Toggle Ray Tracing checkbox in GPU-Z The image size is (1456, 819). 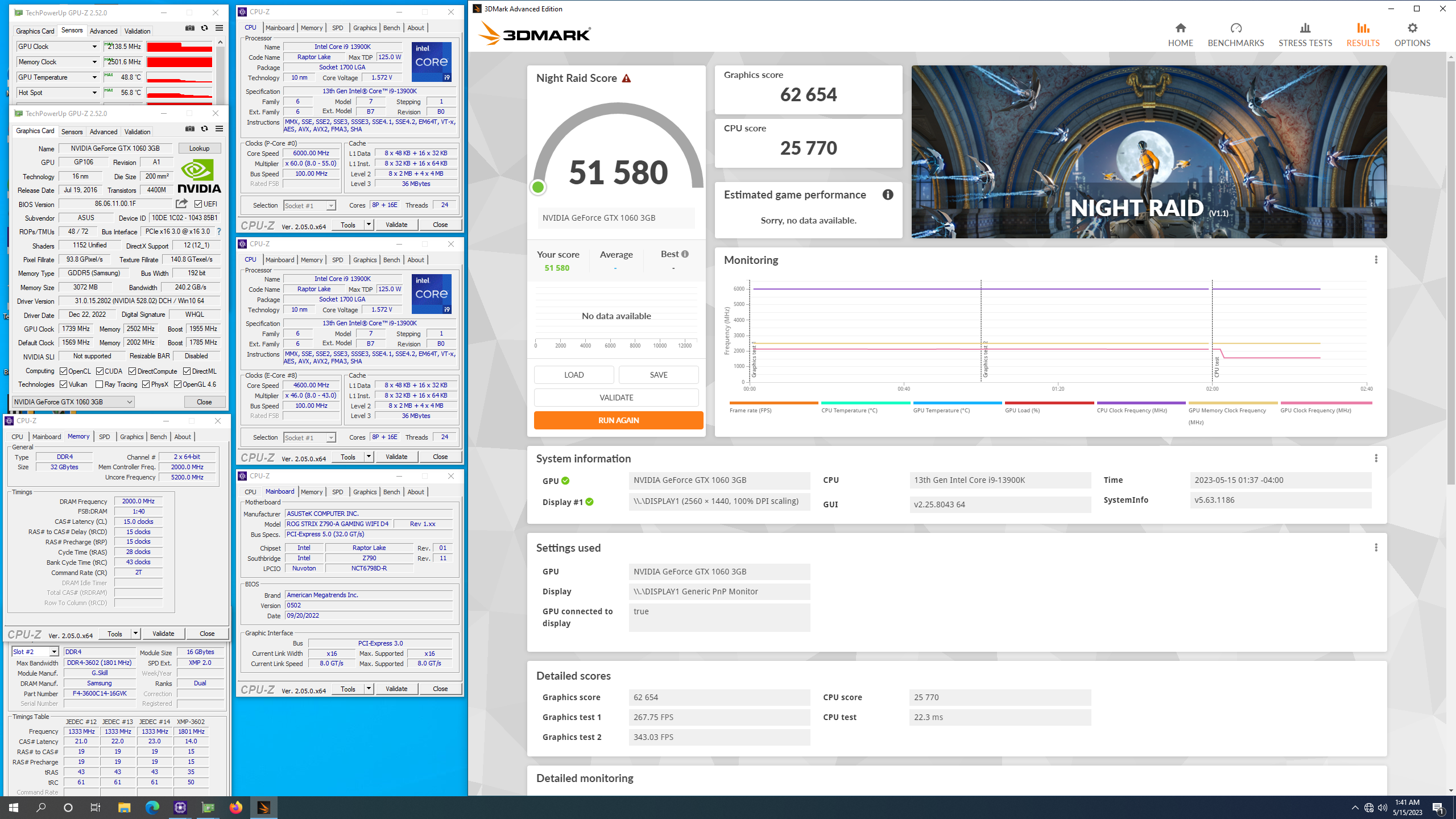tap(99, 384)
